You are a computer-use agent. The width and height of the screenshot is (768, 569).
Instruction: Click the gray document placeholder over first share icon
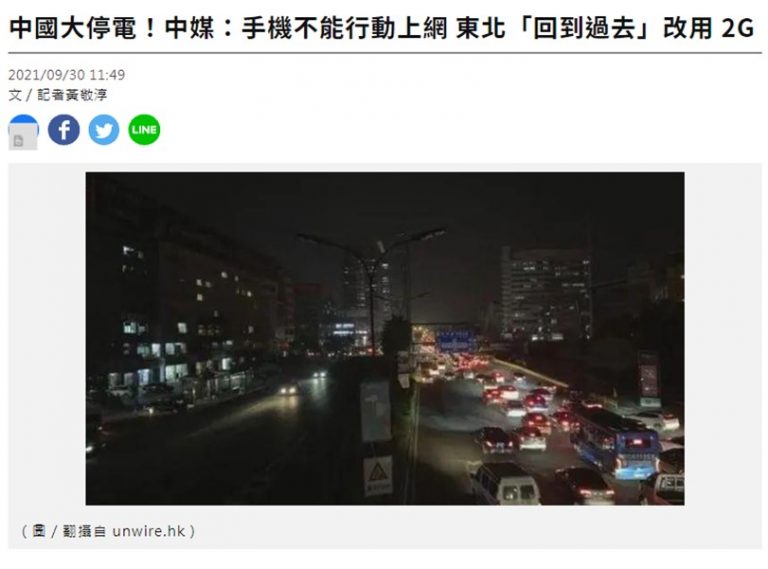click(x=19, y=141)
